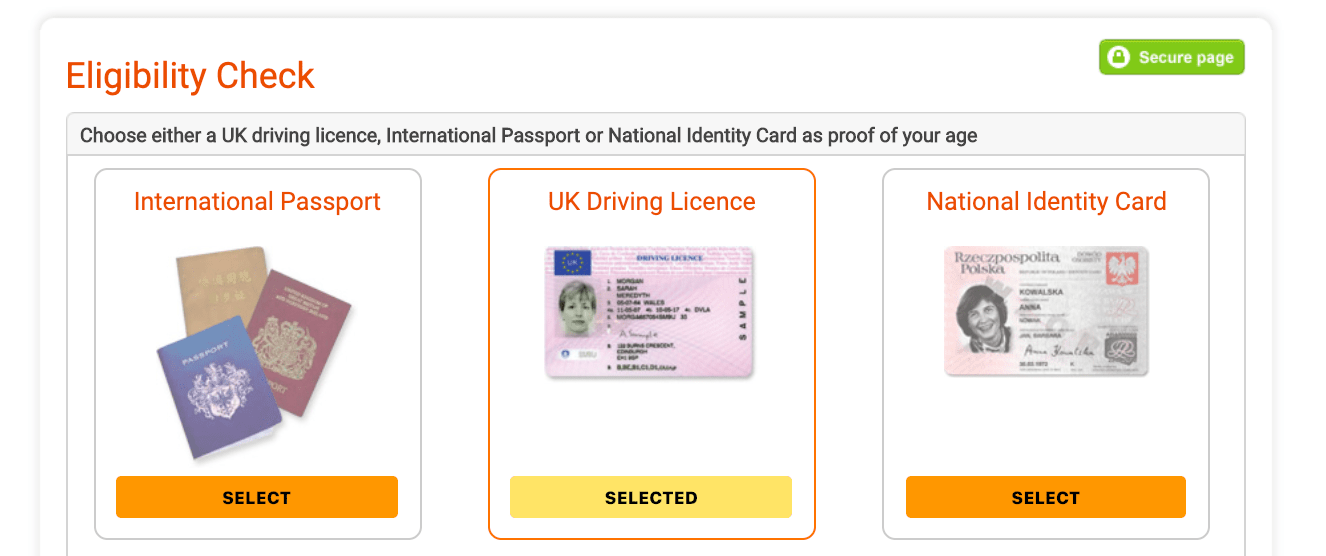The image size is (1326, 556).
Task: Click the Eligibility Check page title
Action: tap(190, 76)
